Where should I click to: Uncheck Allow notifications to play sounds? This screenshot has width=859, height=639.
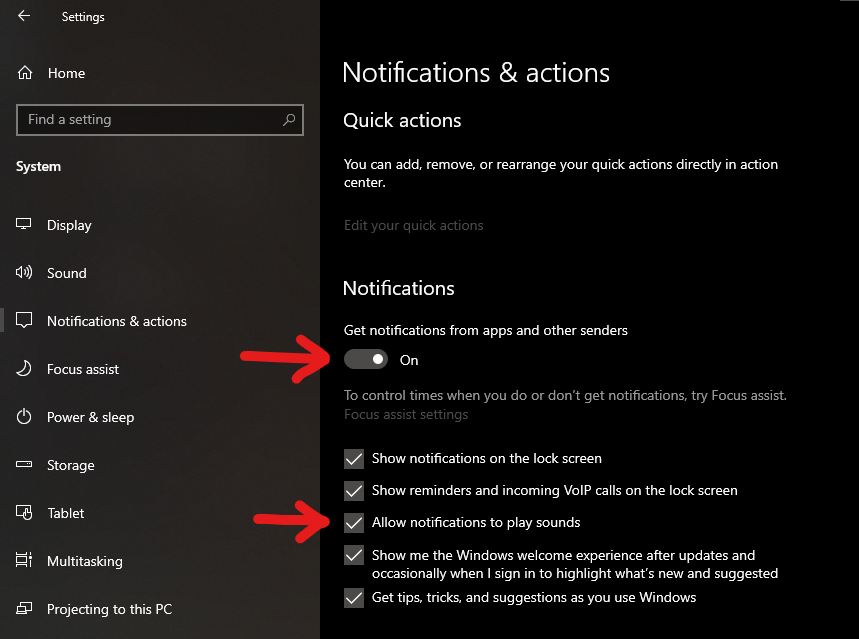tap(354, 523)
